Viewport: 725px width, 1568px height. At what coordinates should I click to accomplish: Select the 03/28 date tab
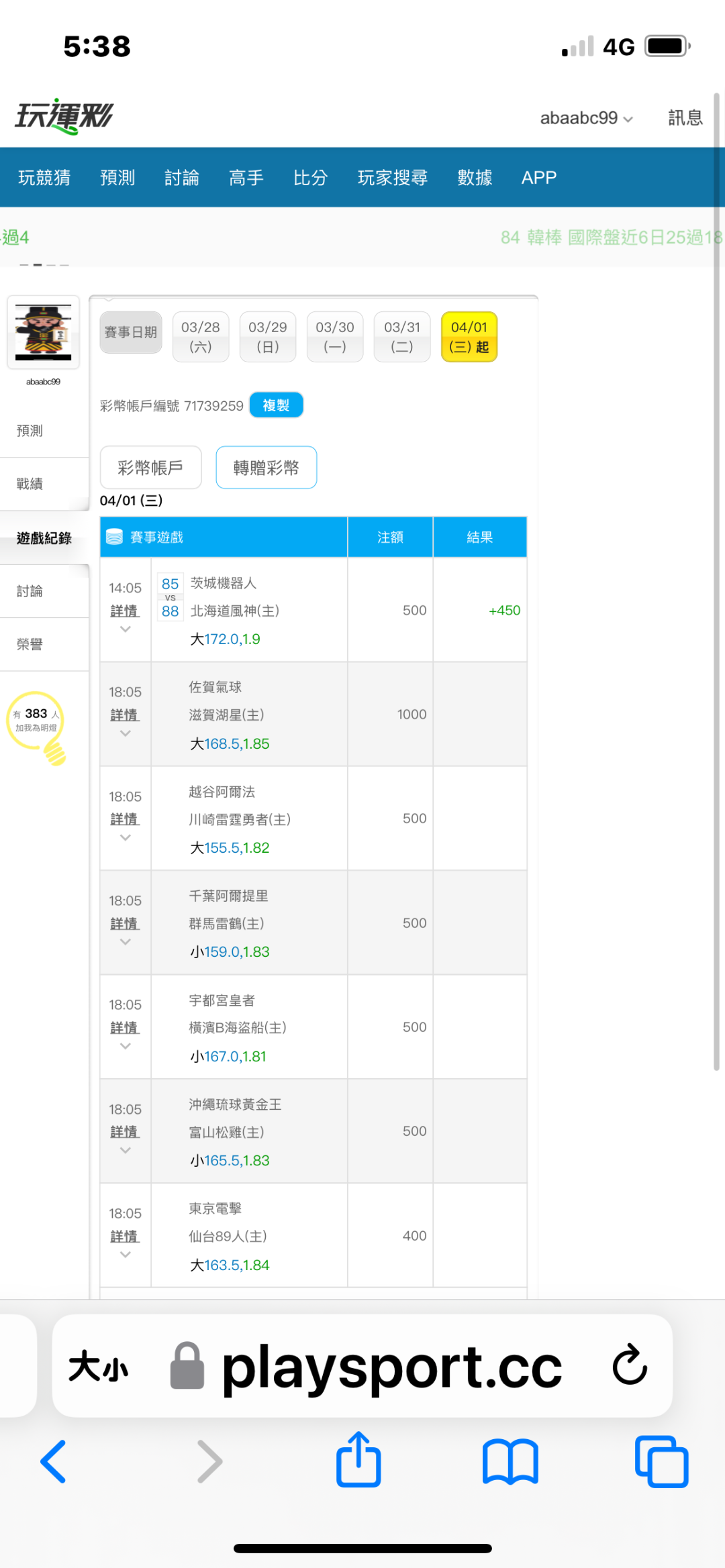coord(201,337)
